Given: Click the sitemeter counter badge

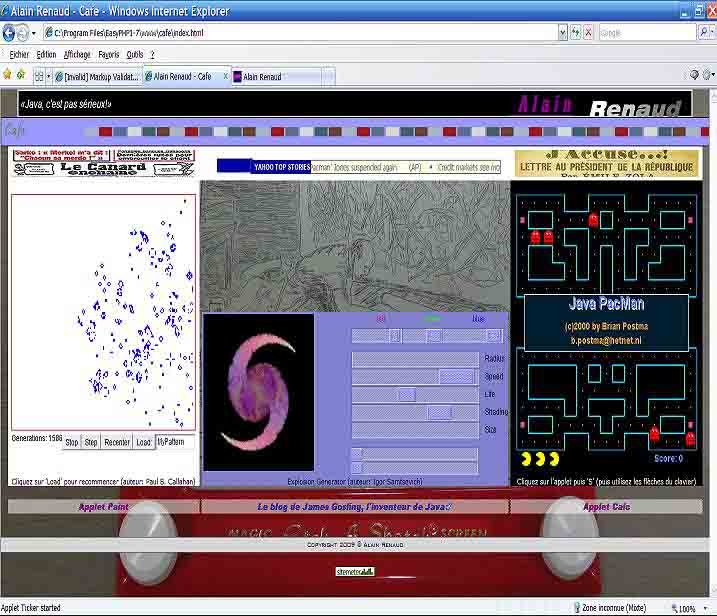Looking at the screenshot, I should click(355, 572).
